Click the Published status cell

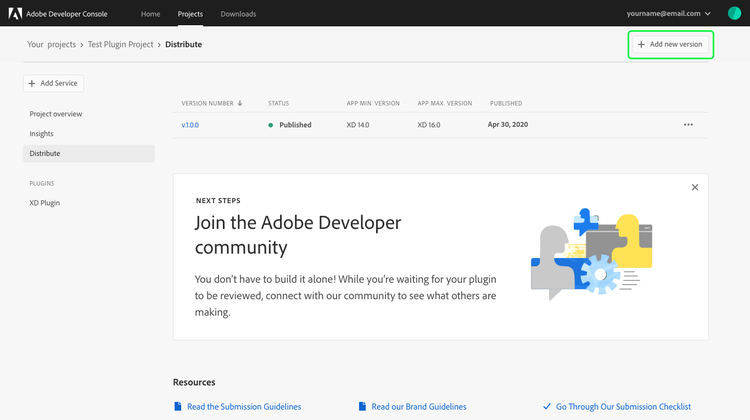click(290, 125)
